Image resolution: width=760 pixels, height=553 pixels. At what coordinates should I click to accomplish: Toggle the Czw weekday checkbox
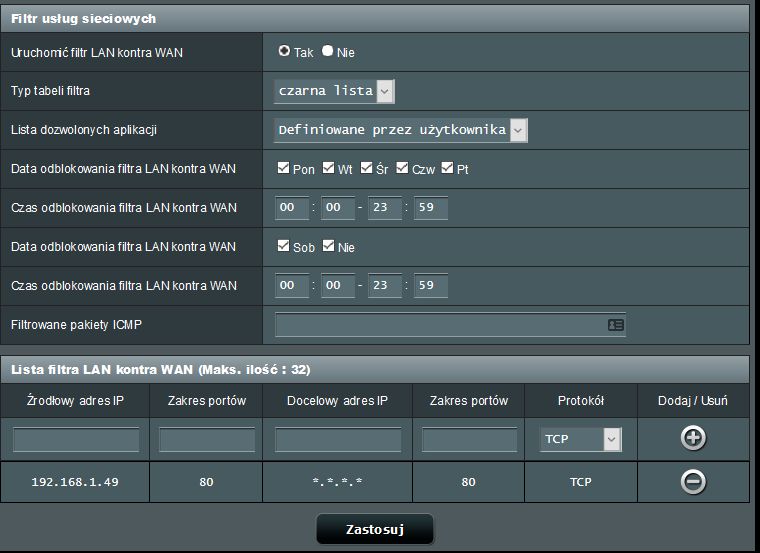402,168
